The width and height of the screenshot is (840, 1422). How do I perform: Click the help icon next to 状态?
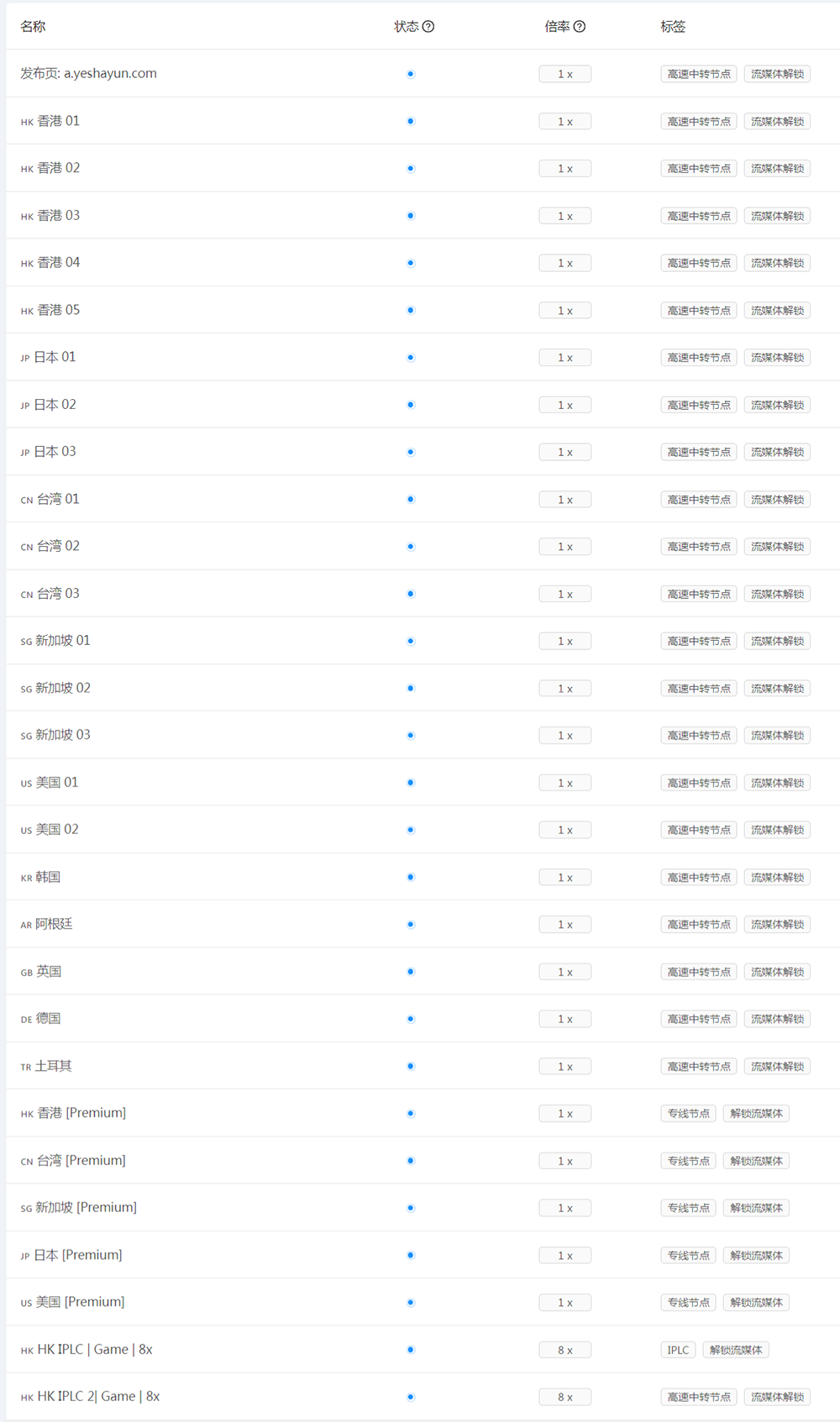[428, 27]
